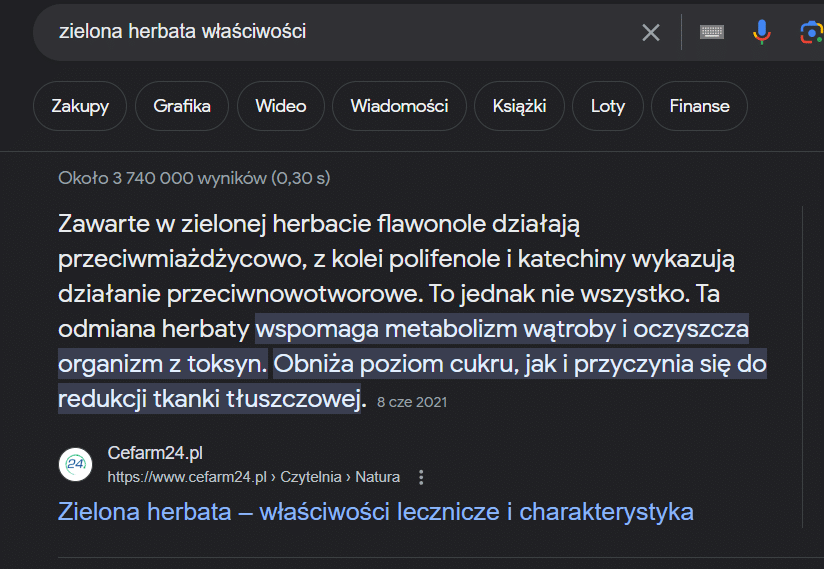Select the Wiadomości filter tab

tap(399, 106)
